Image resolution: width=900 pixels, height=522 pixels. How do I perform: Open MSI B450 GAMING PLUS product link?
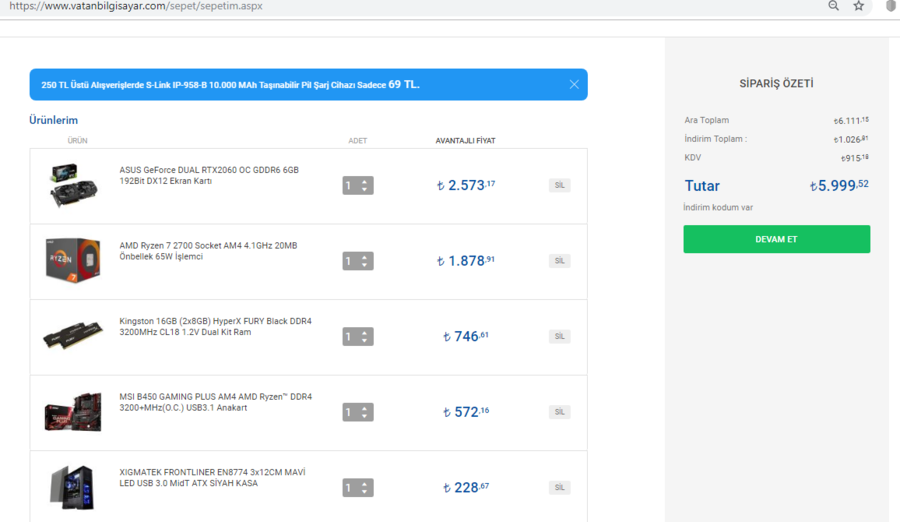pyautogui.click(x=216, y=402)
